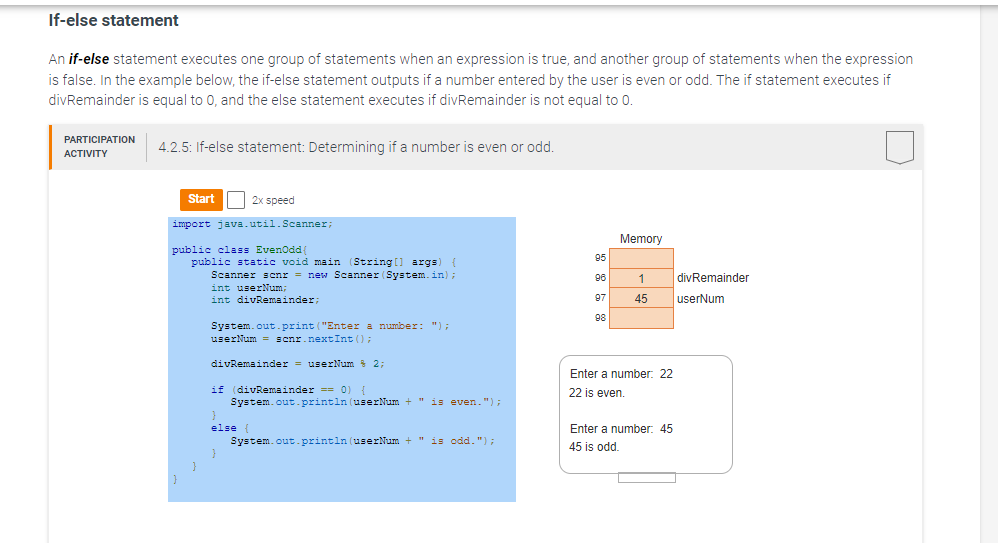Click the 'userNum = scnr.nextInt();' line
Screen dimensions: 998x543
292,339
